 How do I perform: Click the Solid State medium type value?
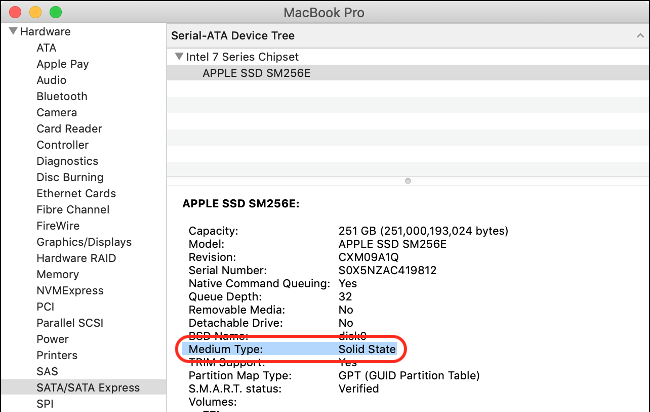(x=367, y=349)
